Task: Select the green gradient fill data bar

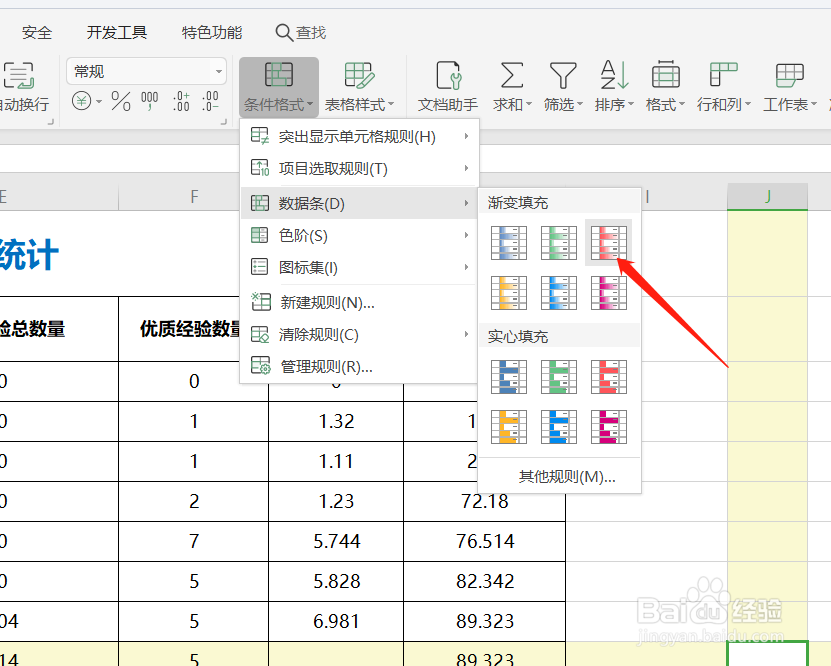Action: click(x=558, y=241)
